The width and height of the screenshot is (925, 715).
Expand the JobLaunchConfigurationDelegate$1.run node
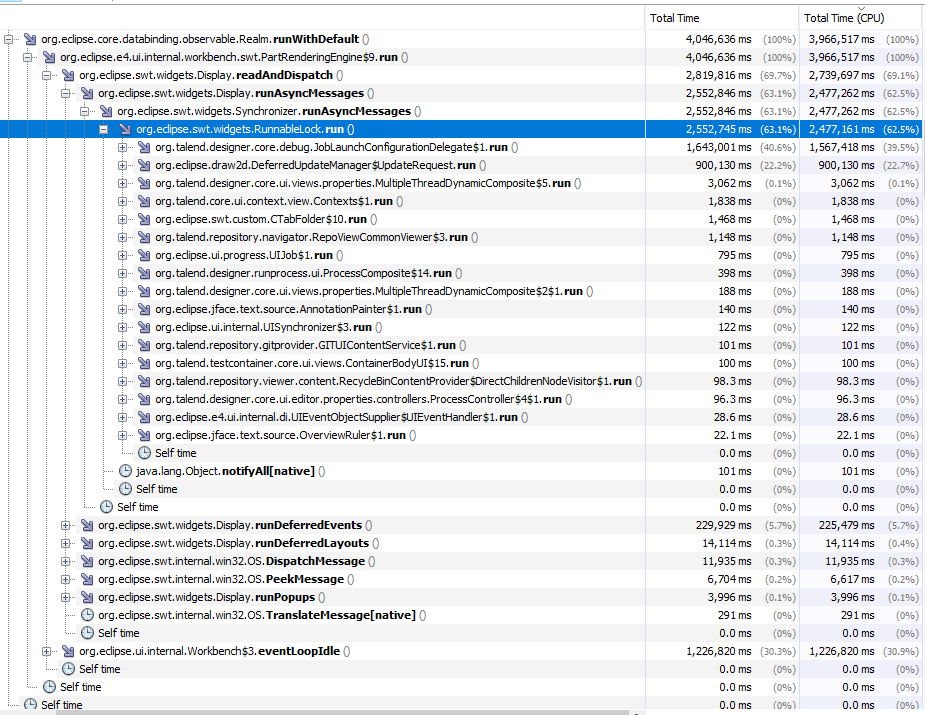(x=121, y=147)
